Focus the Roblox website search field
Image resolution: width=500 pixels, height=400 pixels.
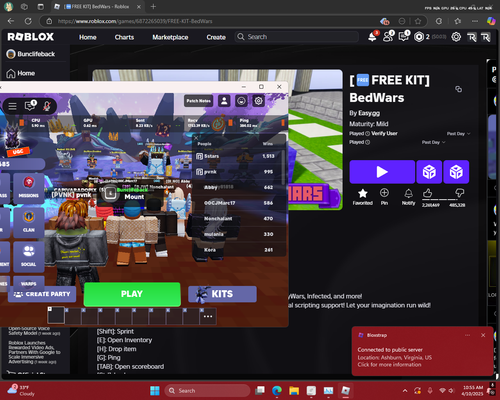[297, 37]
